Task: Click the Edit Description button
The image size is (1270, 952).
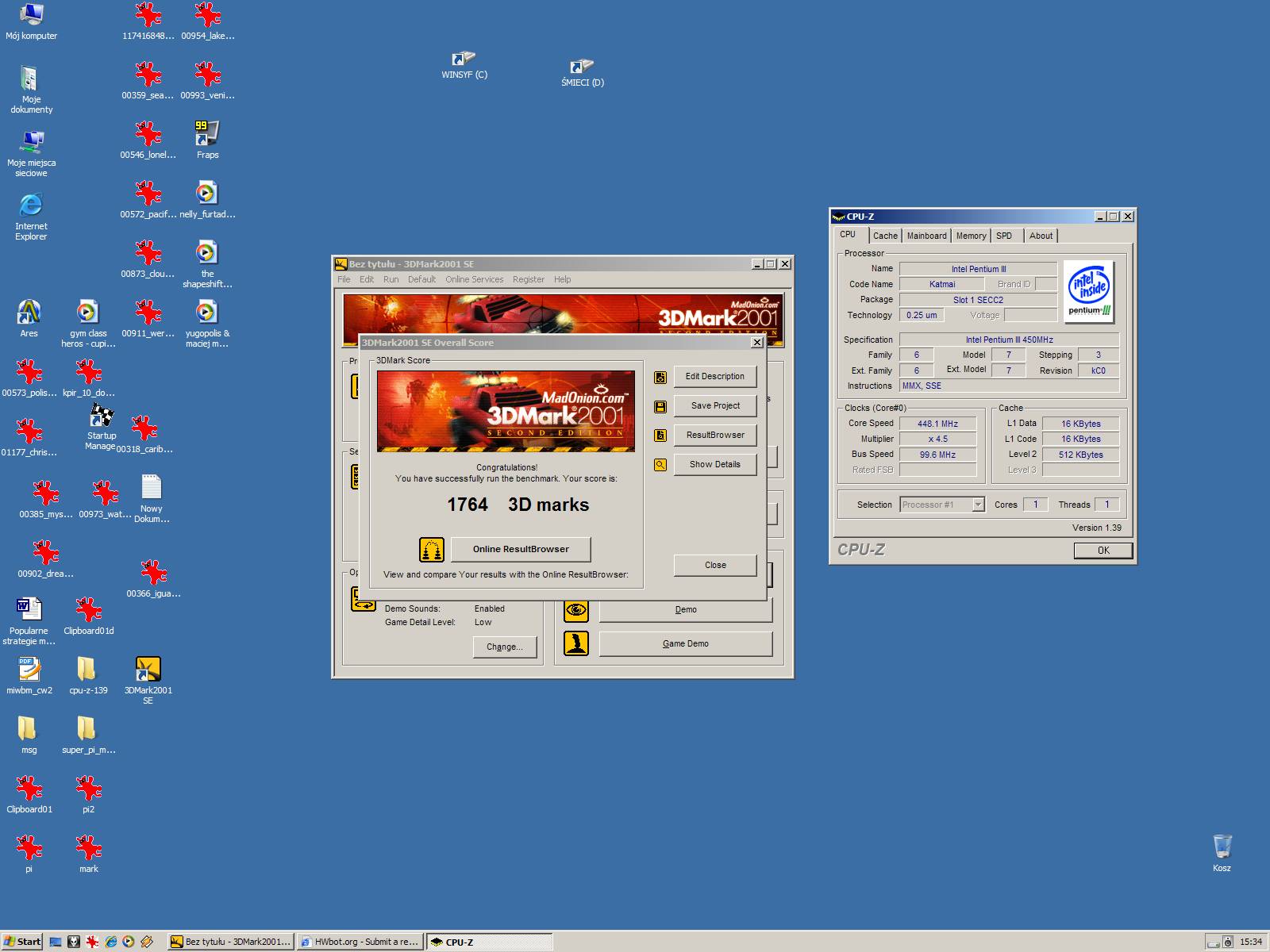Action: click(x=714, y=377)
